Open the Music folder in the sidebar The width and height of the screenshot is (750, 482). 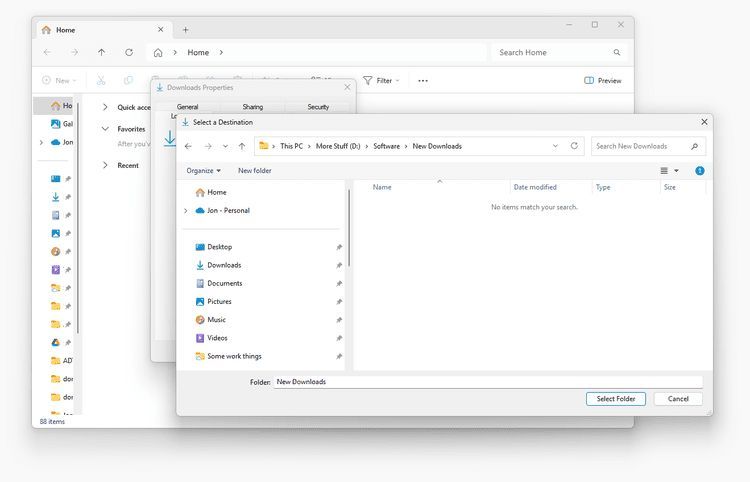(x=216, y=320)
